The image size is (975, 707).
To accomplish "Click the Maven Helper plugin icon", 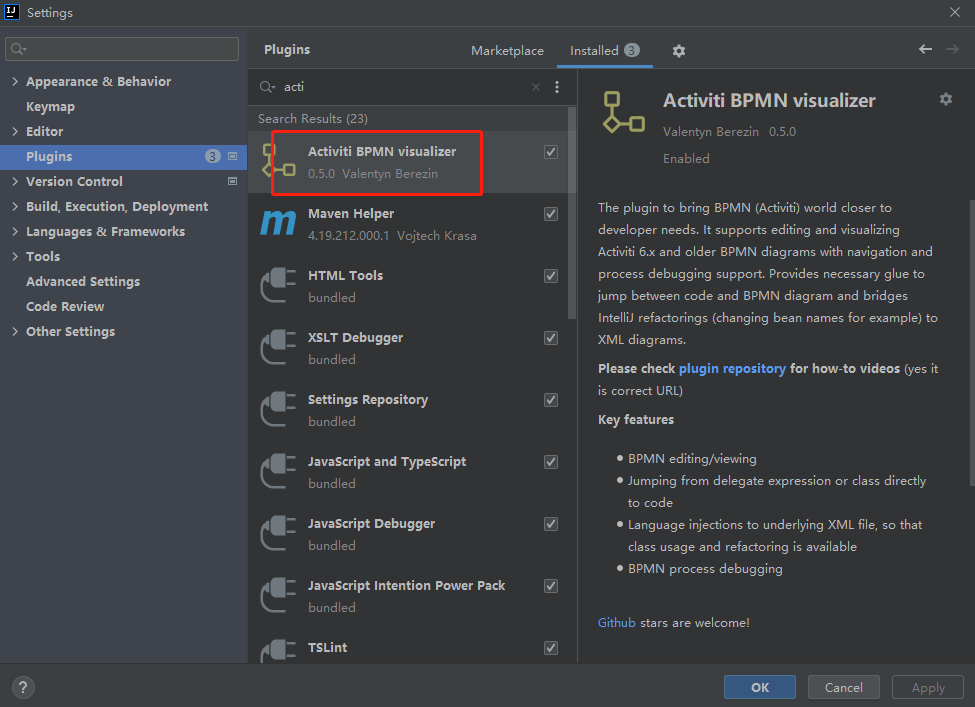I will coord(278,223).
